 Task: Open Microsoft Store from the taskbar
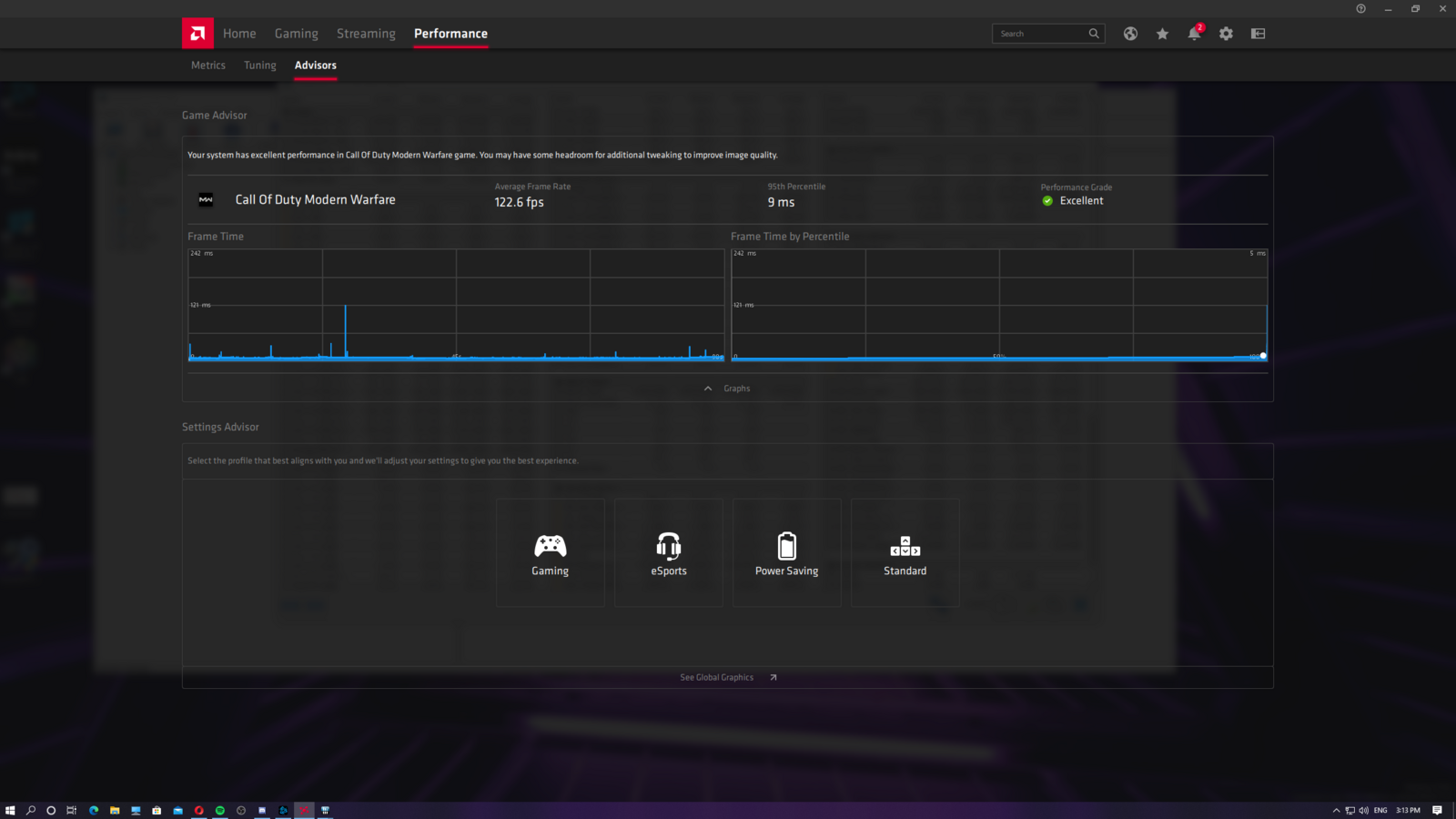point(157,810)
